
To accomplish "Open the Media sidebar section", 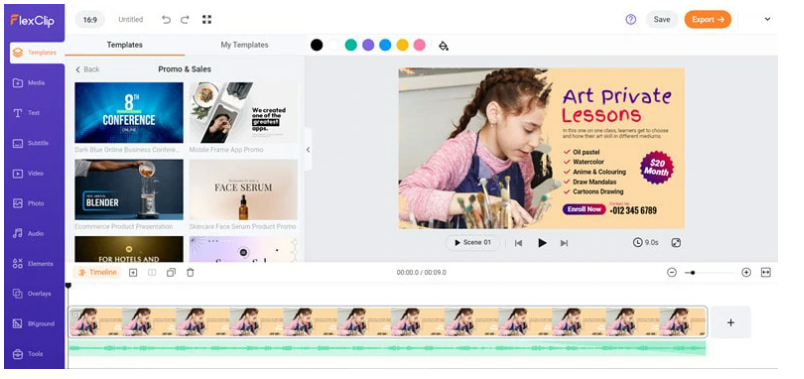I will tap(29, 83).
